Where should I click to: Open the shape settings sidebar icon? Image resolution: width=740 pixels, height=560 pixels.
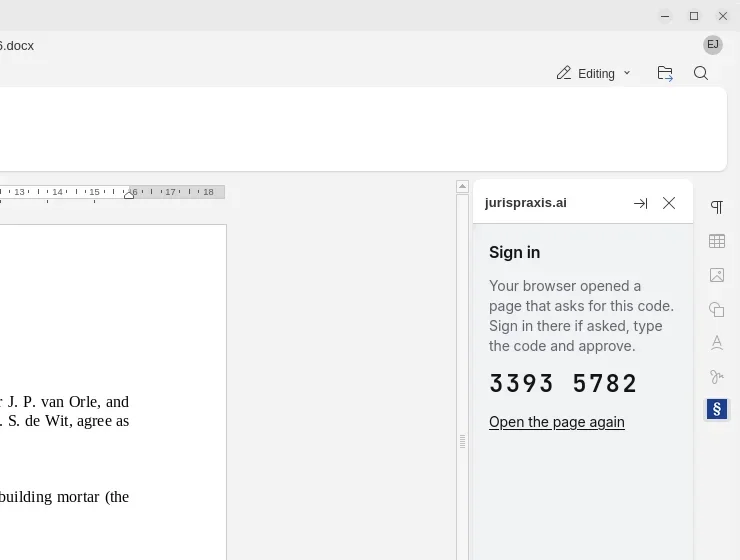(x=717, y=309)
